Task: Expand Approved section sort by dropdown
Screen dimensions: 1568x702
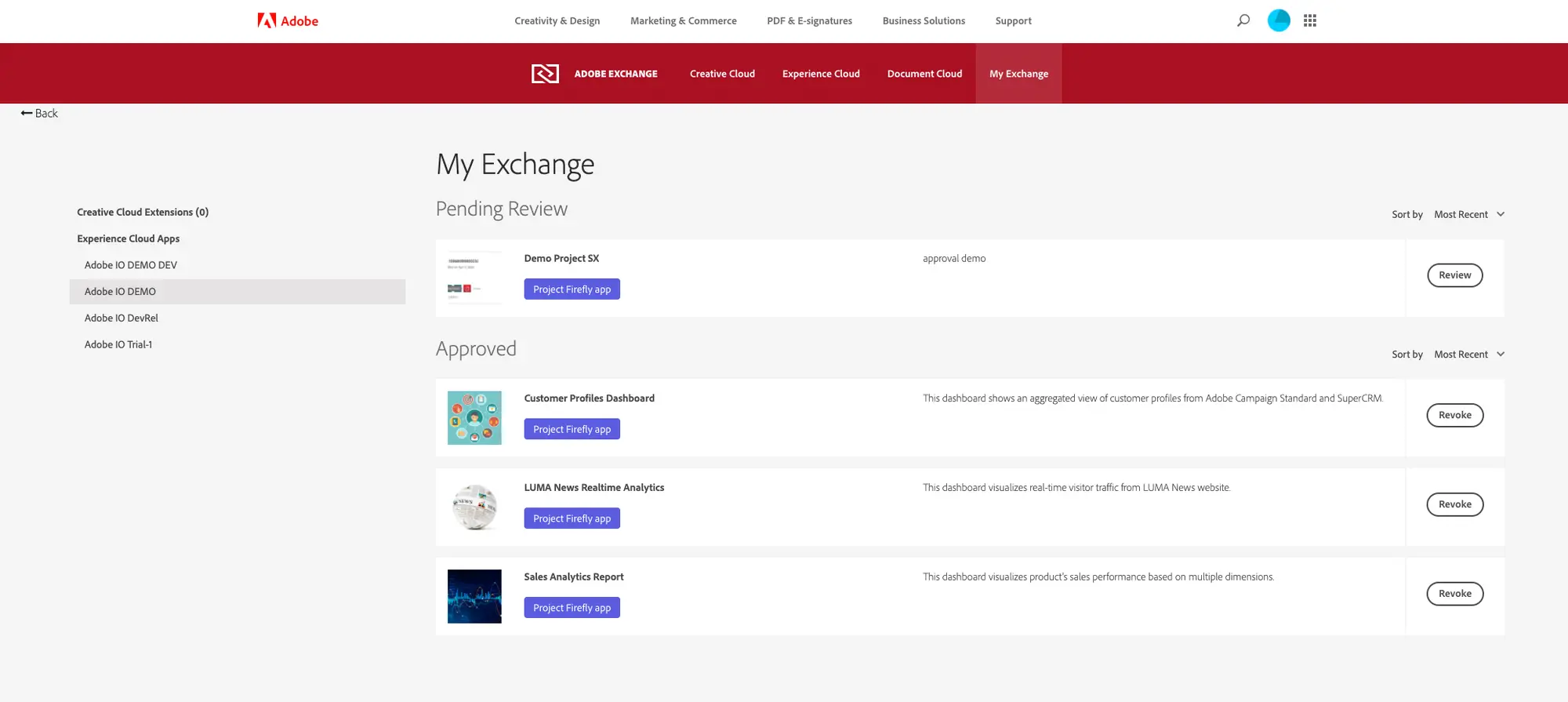Action: click(1468, 355)
